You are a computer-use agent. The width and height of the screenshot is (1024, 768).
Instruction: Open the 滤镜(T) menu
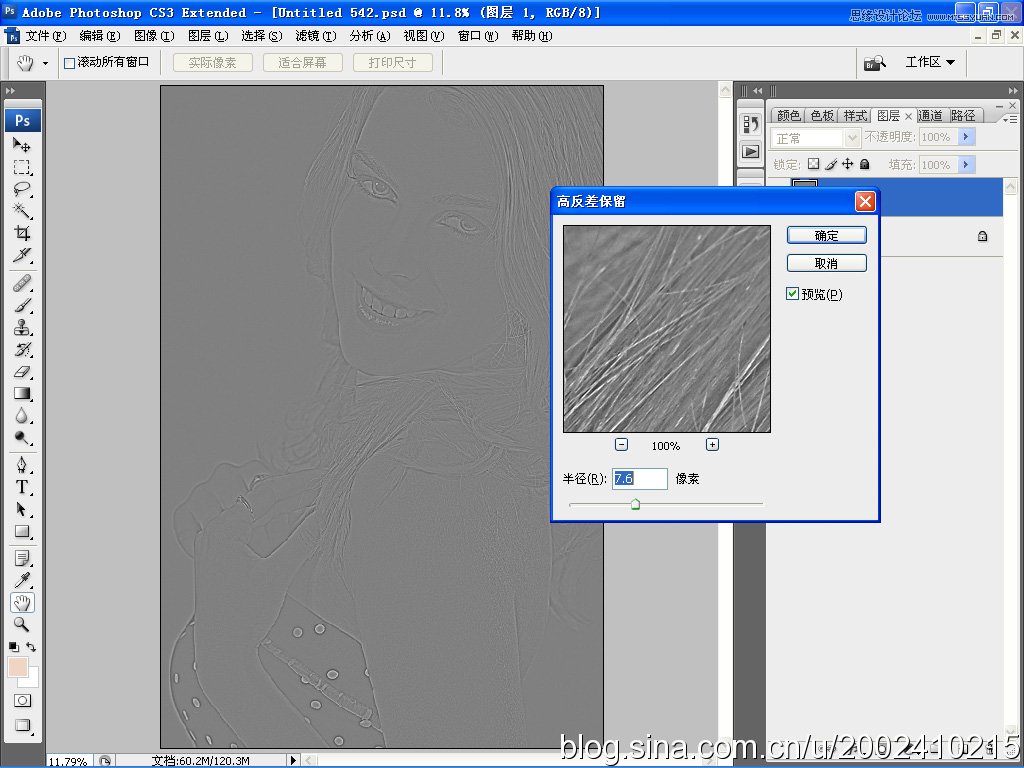(x=316, y=36)
